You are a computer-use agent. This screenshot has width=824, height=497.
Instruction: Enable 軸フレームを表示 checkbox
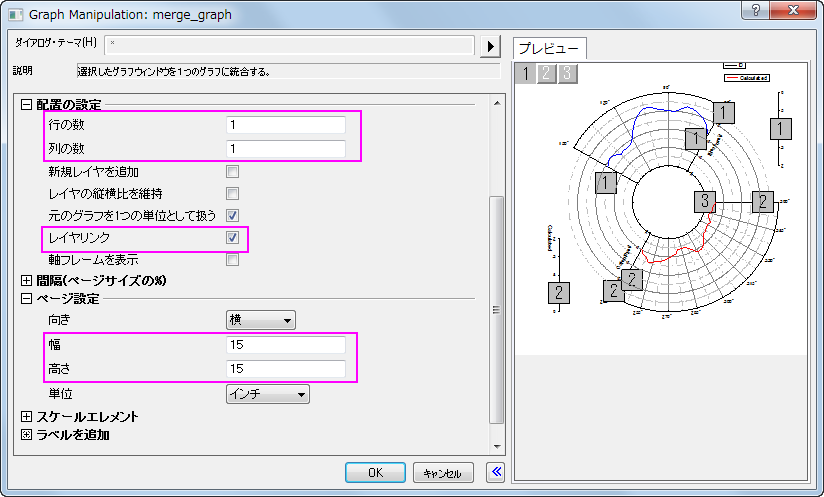tap(232, 260)
